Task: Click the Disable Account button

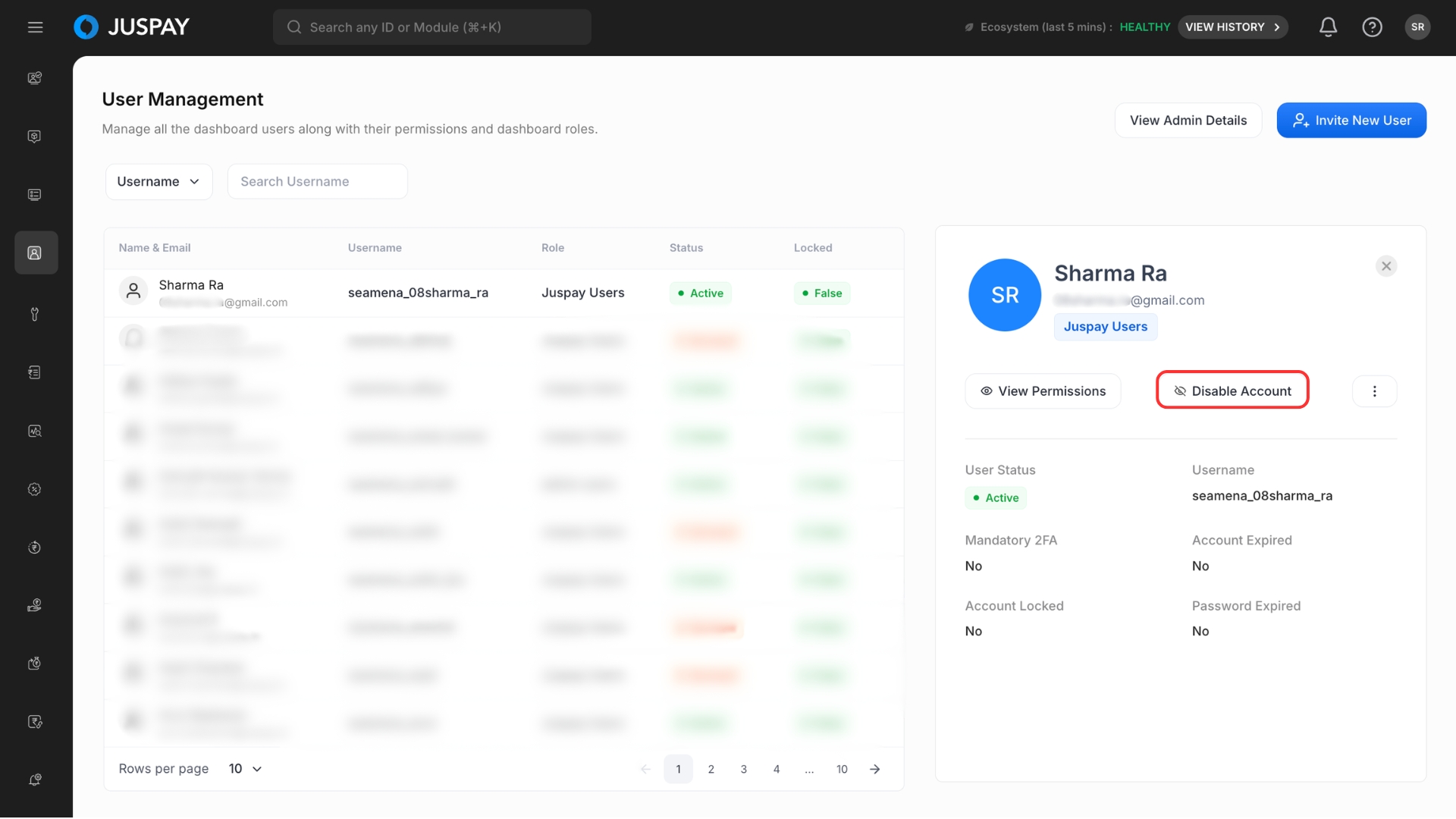Action: click(1232, 391)
